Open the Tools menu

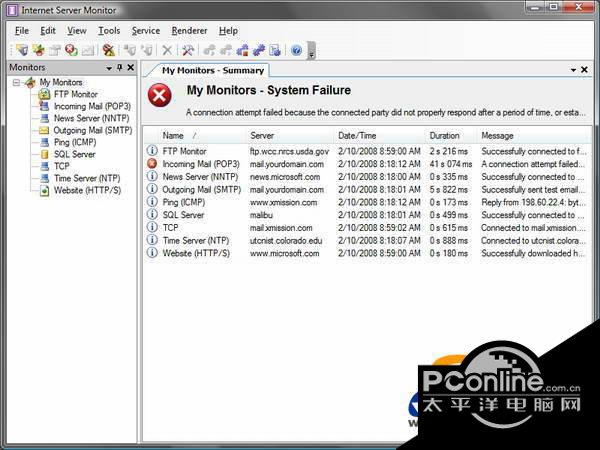coord(109,31)
